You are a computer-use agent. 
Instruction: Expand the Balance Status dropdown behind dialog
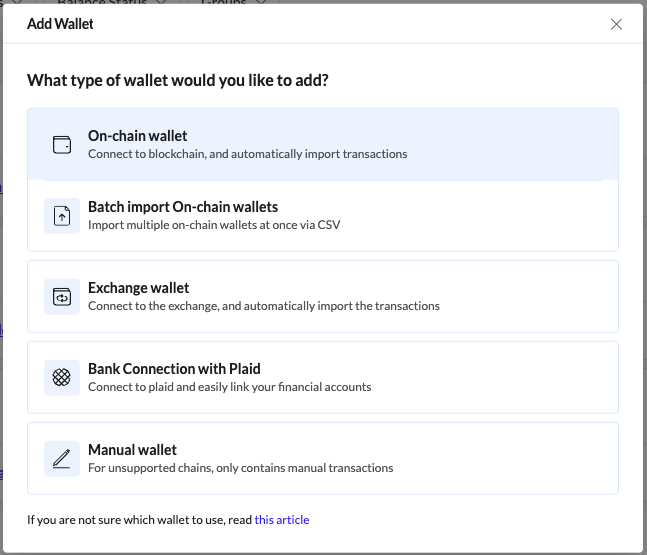tap(111, 2)
